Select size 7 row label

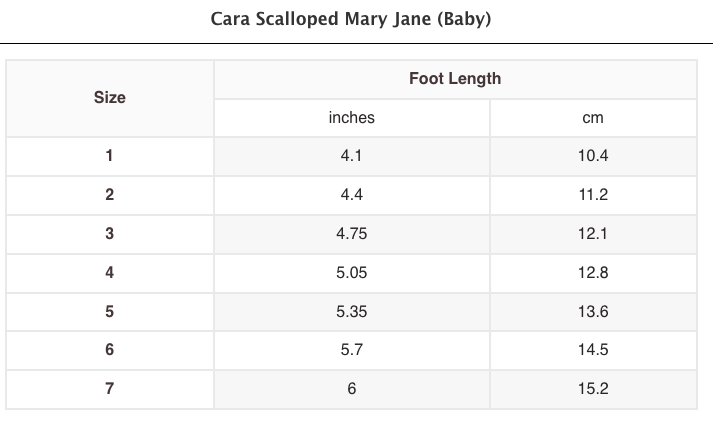click(x=110, y=389)
